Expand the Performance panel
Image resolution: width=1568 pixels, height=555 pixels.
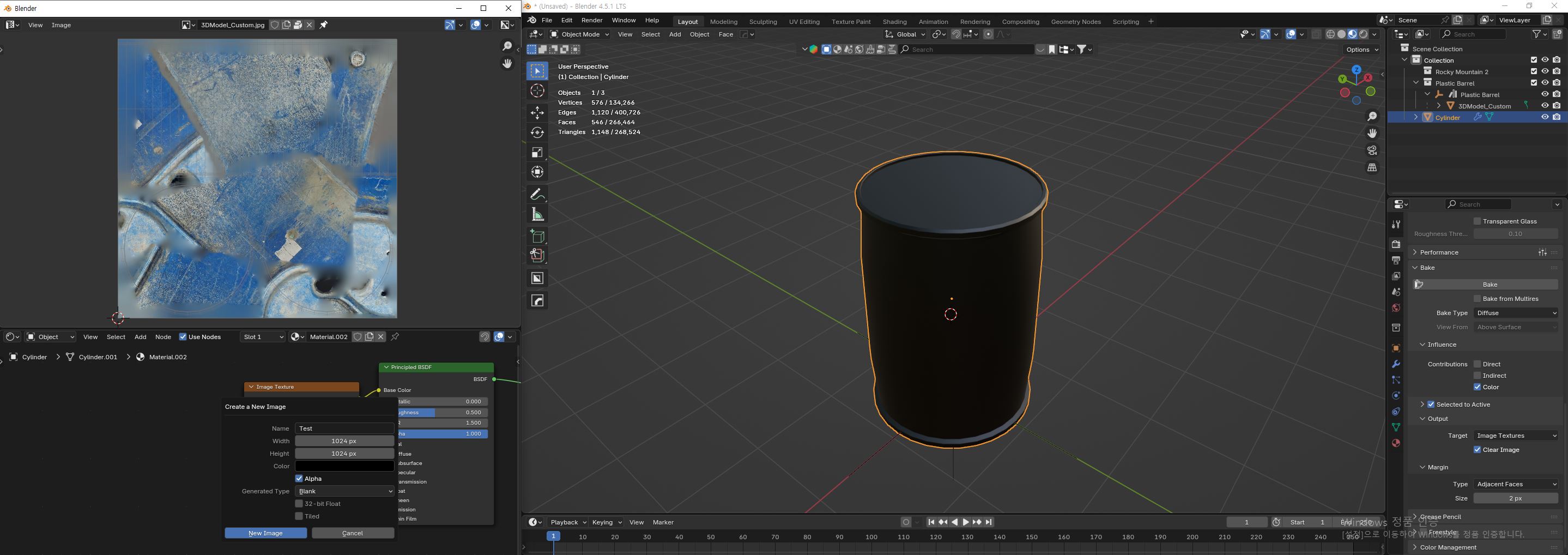tap(1439, 252)
